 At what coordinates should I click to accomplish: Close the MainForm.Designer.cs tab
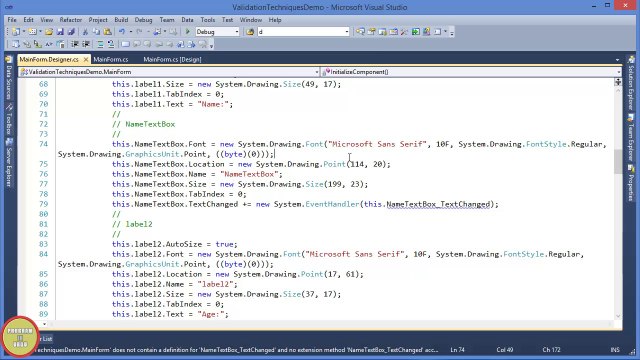click(x=86, y=60)
